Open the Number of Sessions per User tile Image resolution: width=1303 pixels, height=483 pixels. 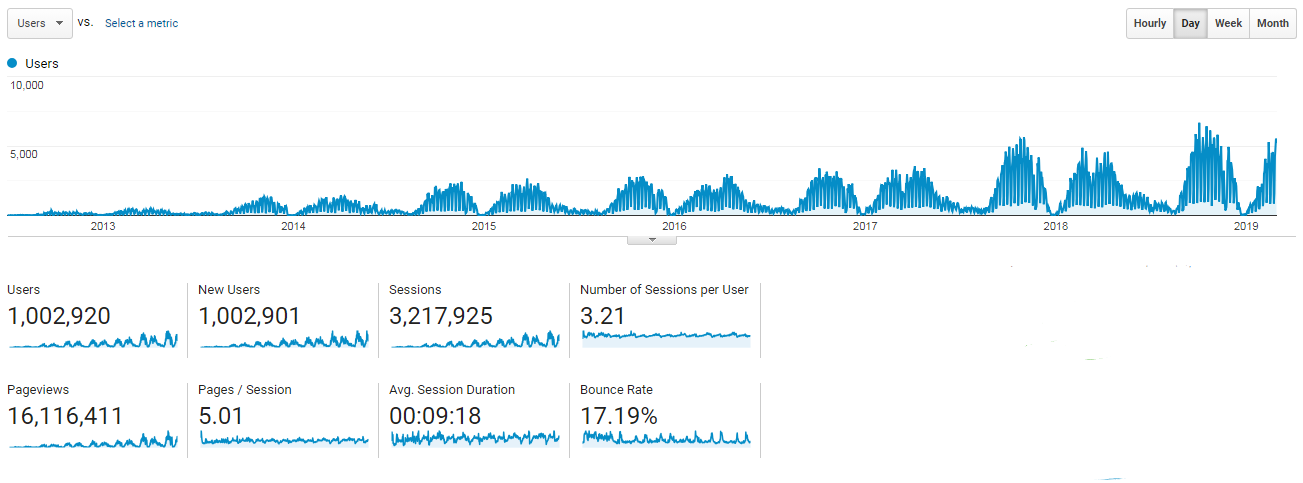tap(665, 336)
